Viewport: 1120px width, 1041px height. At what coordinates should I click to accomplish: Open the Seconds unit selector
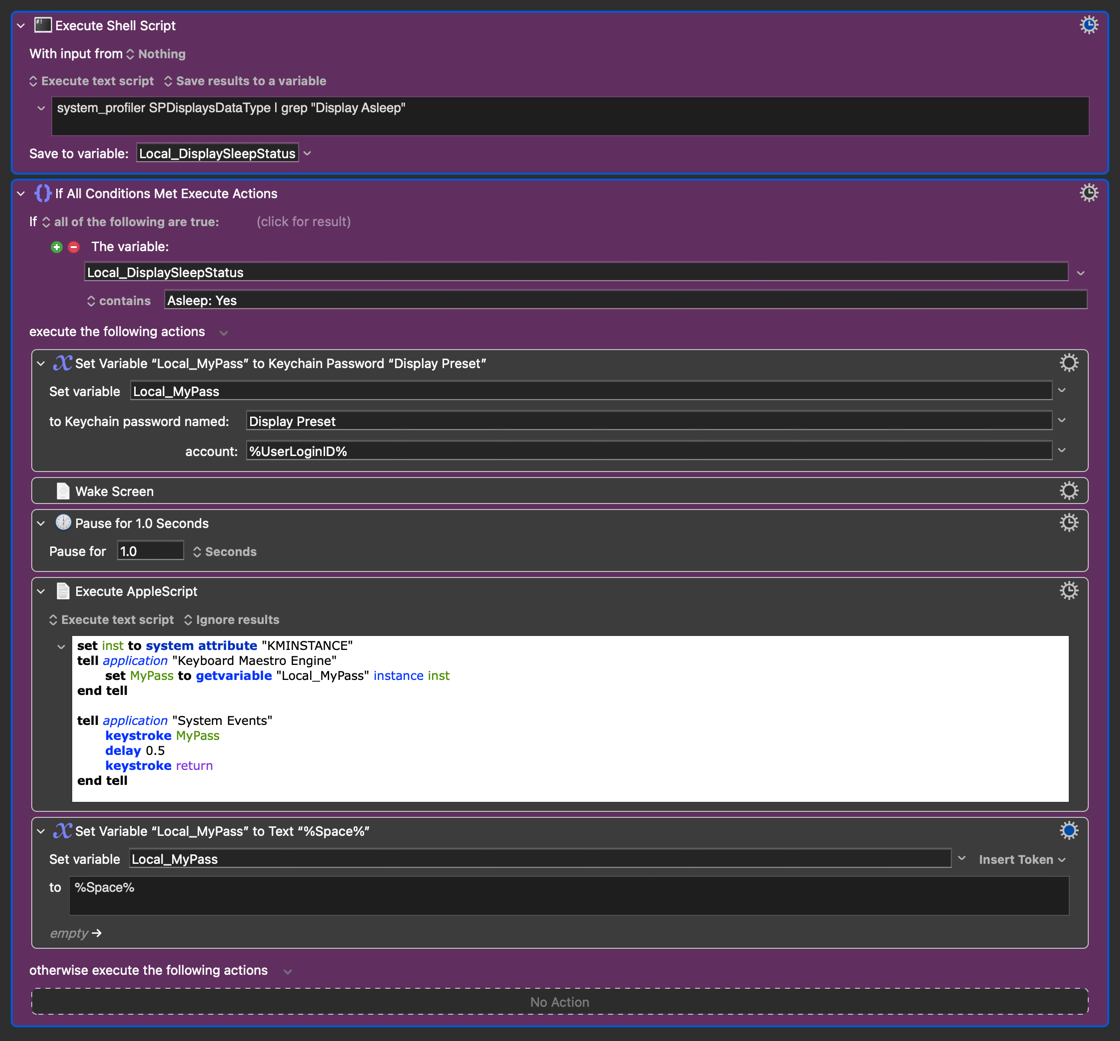point(225,552)
